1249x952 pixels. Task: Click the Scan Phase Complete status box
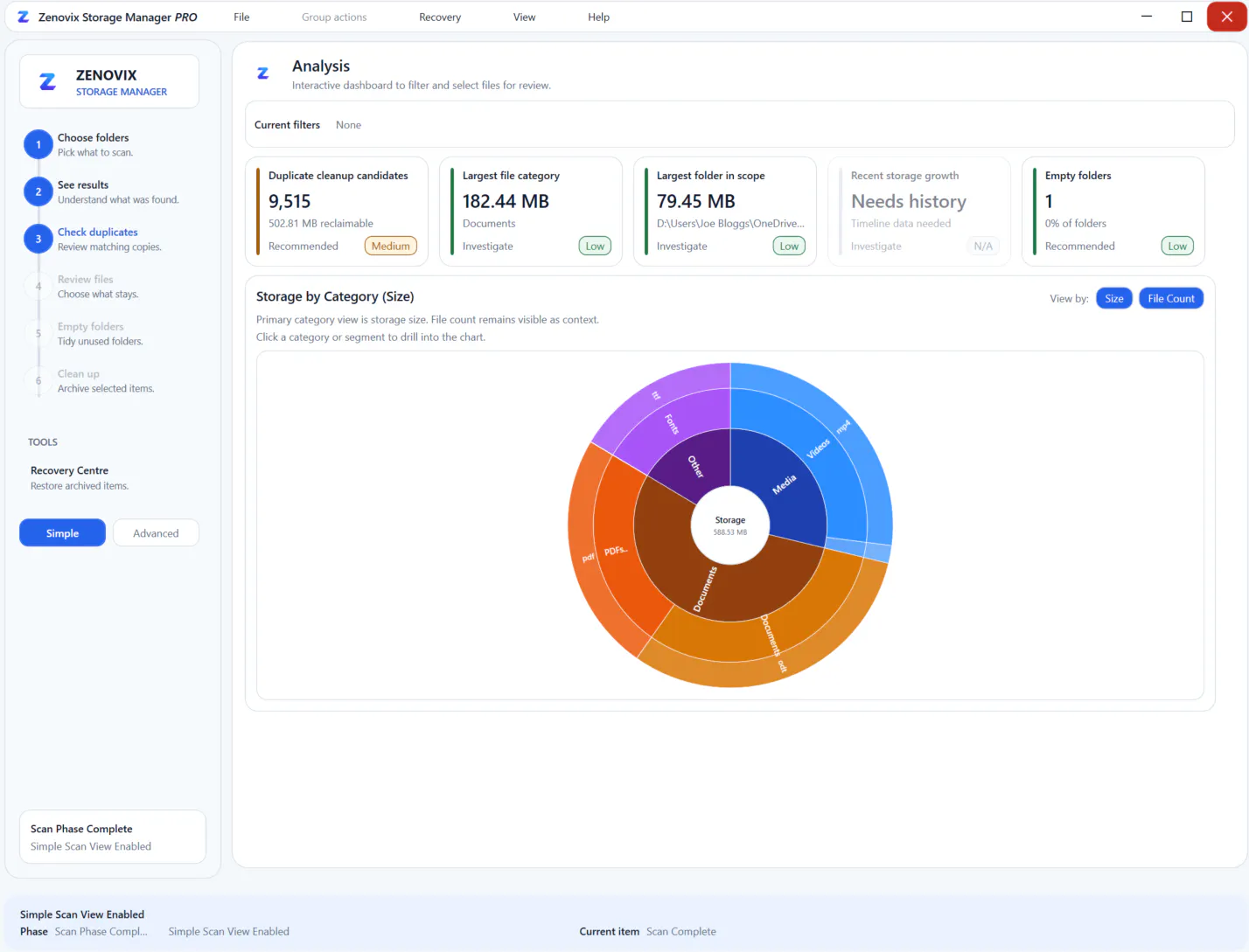point(113,837)
